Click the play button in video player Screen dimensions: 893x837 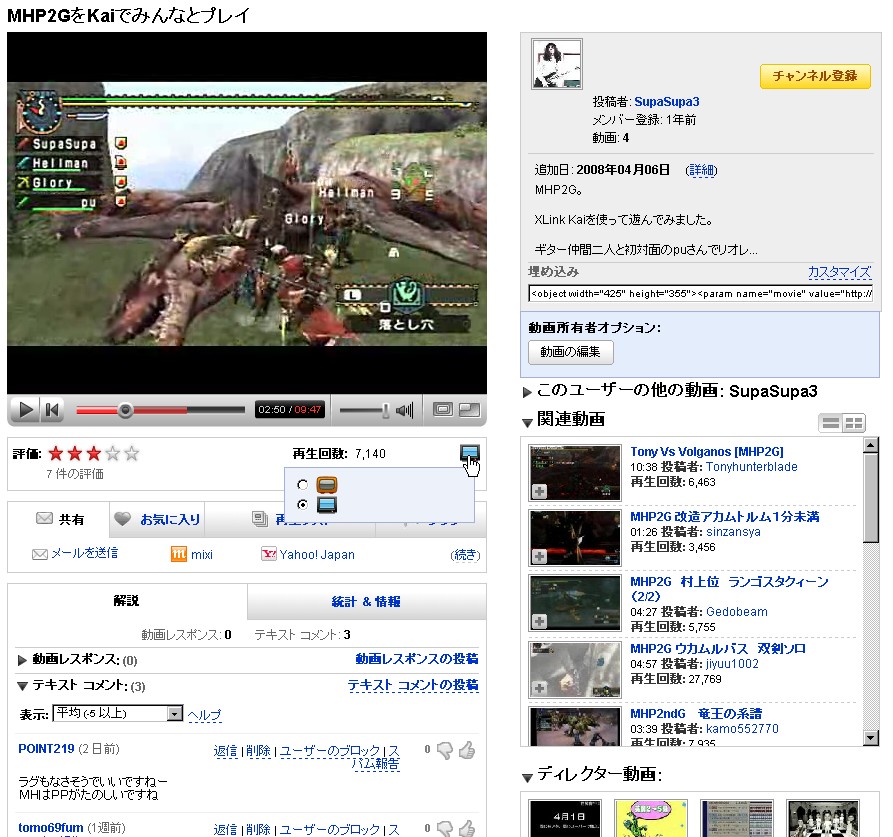point(25,410)
